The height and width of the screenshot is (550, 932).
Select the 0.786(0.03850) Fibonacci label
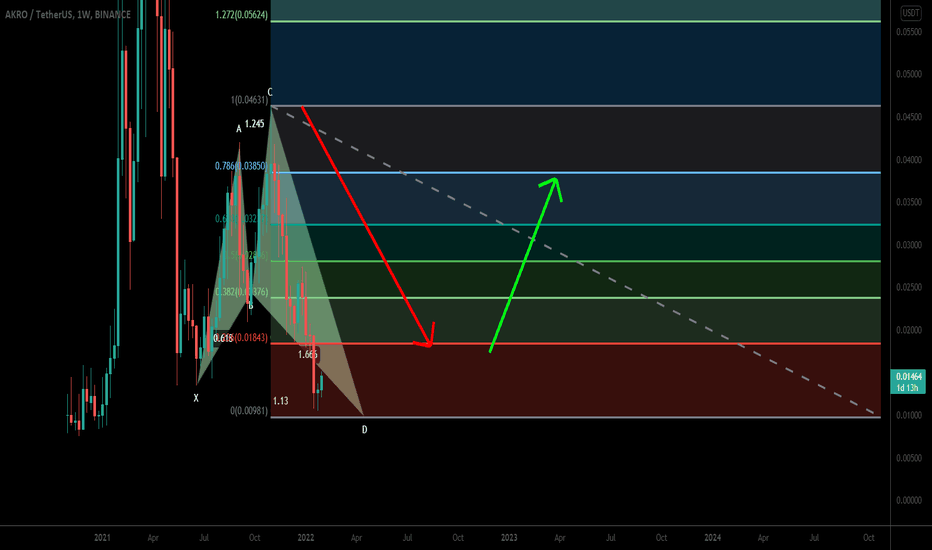241,166
